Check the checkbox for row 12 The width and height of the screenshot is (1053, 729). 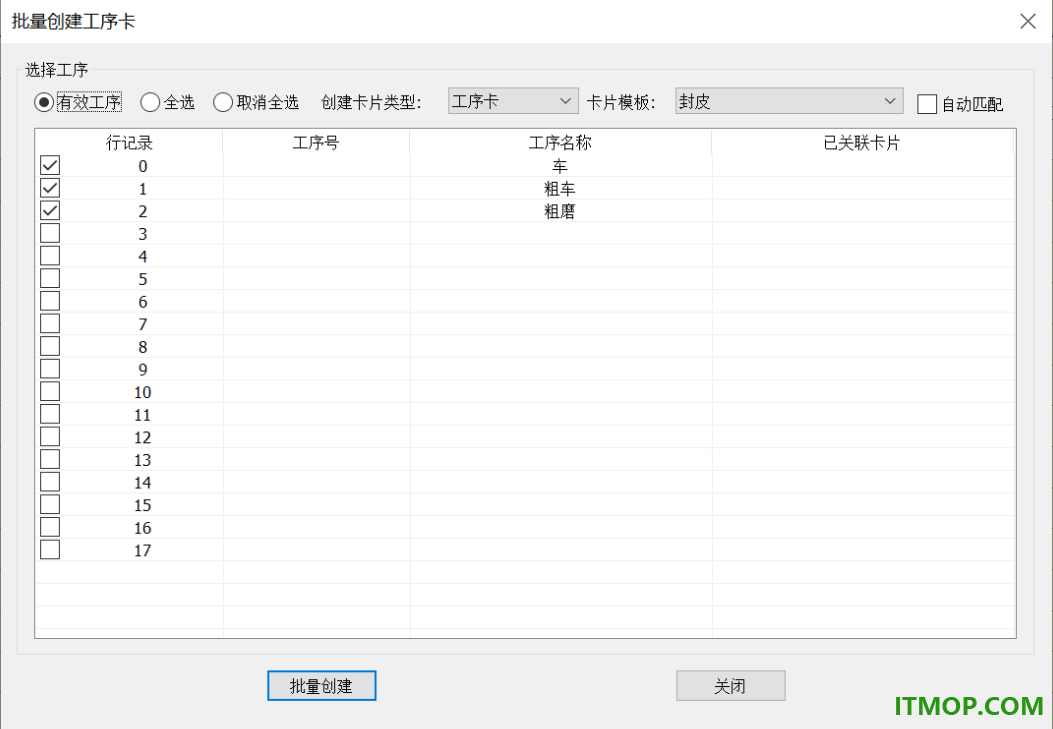50,436
